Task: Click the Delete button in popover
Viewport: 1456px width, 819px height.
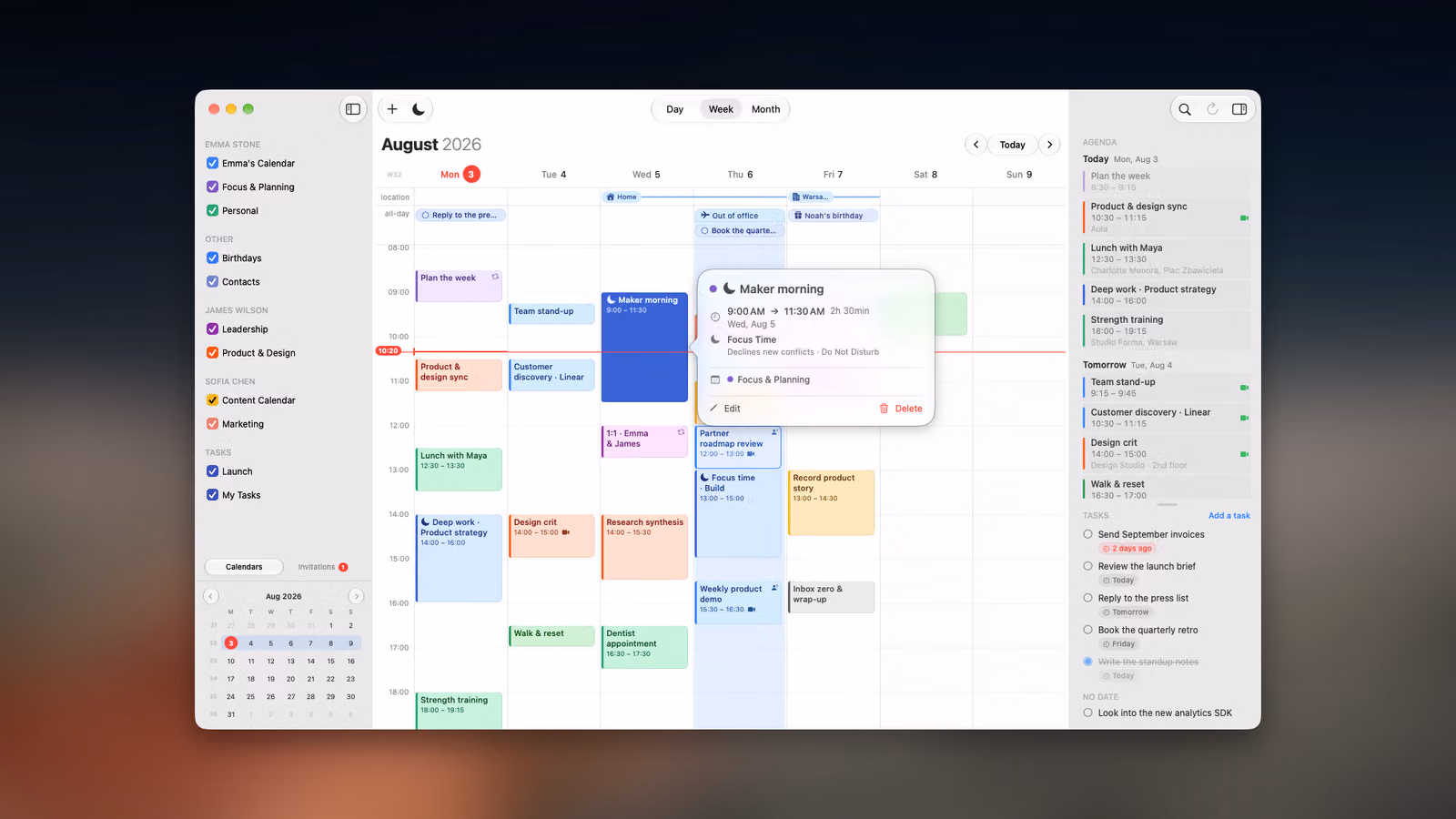Action: pos(901,409)
